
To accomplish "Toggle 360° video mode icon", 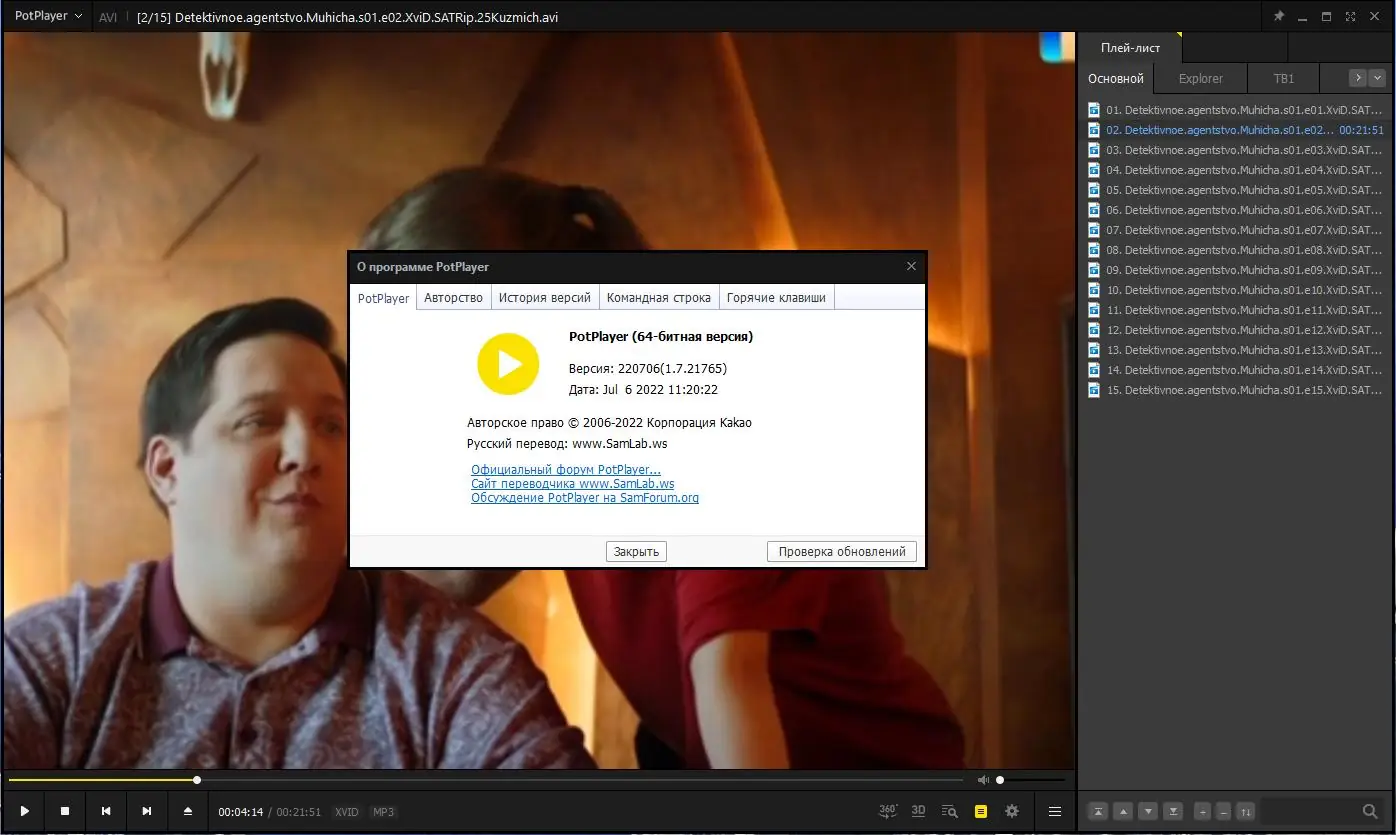I will coord(888,811).
